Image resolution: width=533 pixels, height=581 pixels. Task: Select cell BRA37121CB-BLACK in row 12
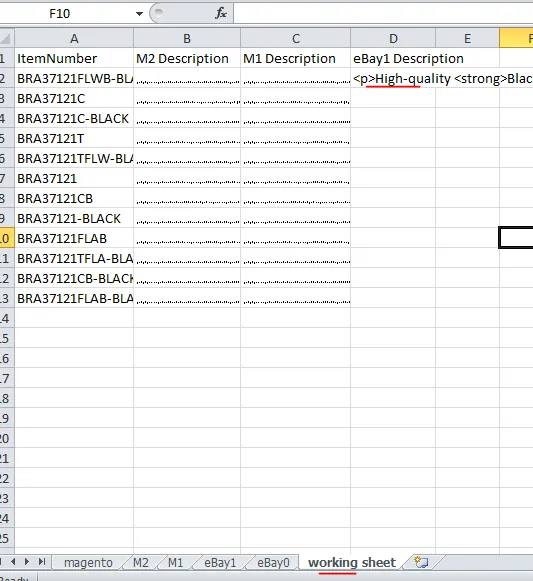74,278
